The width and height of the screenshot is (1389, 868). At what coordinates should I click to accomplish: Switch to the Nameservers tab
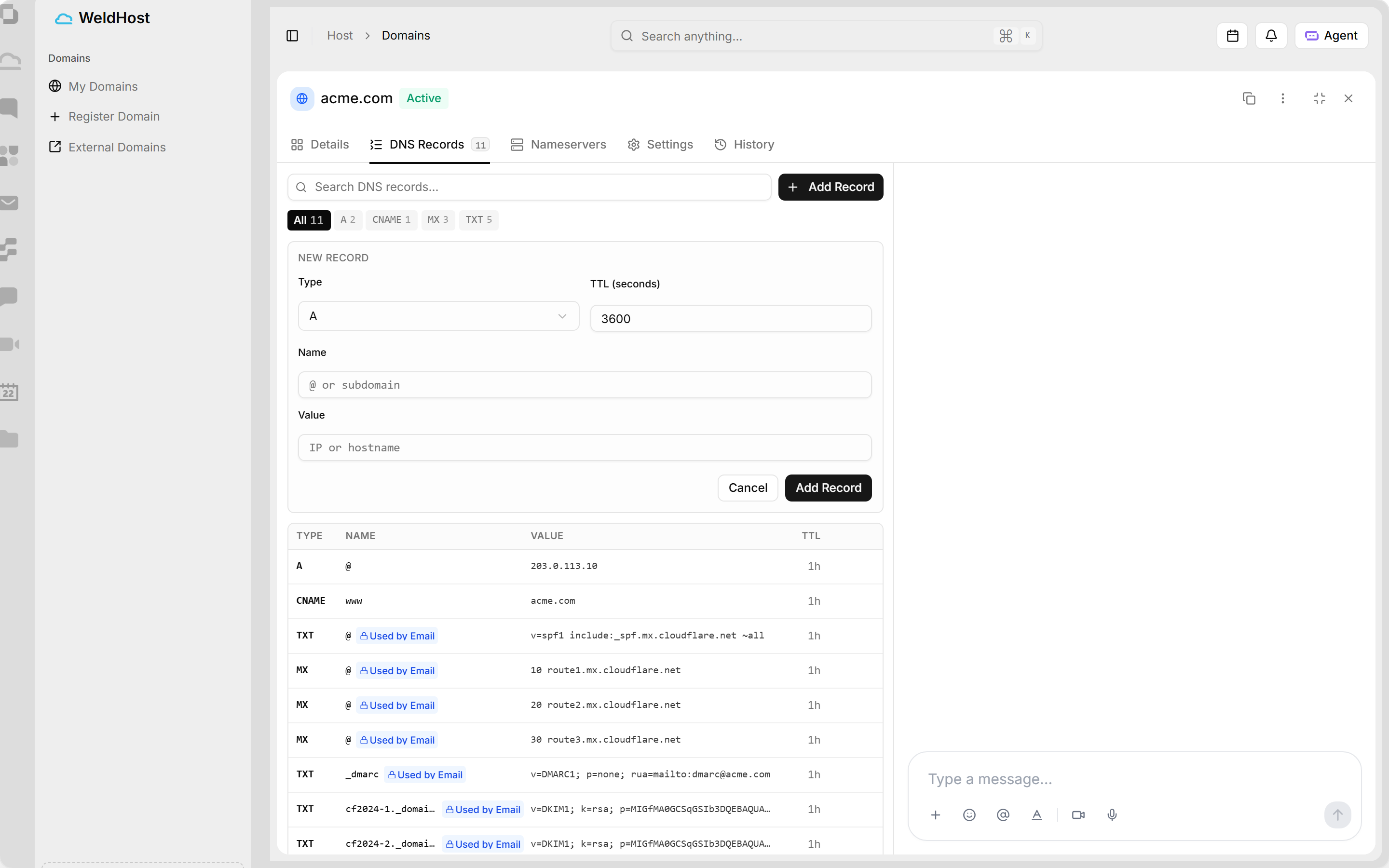[x=558, y=145]
